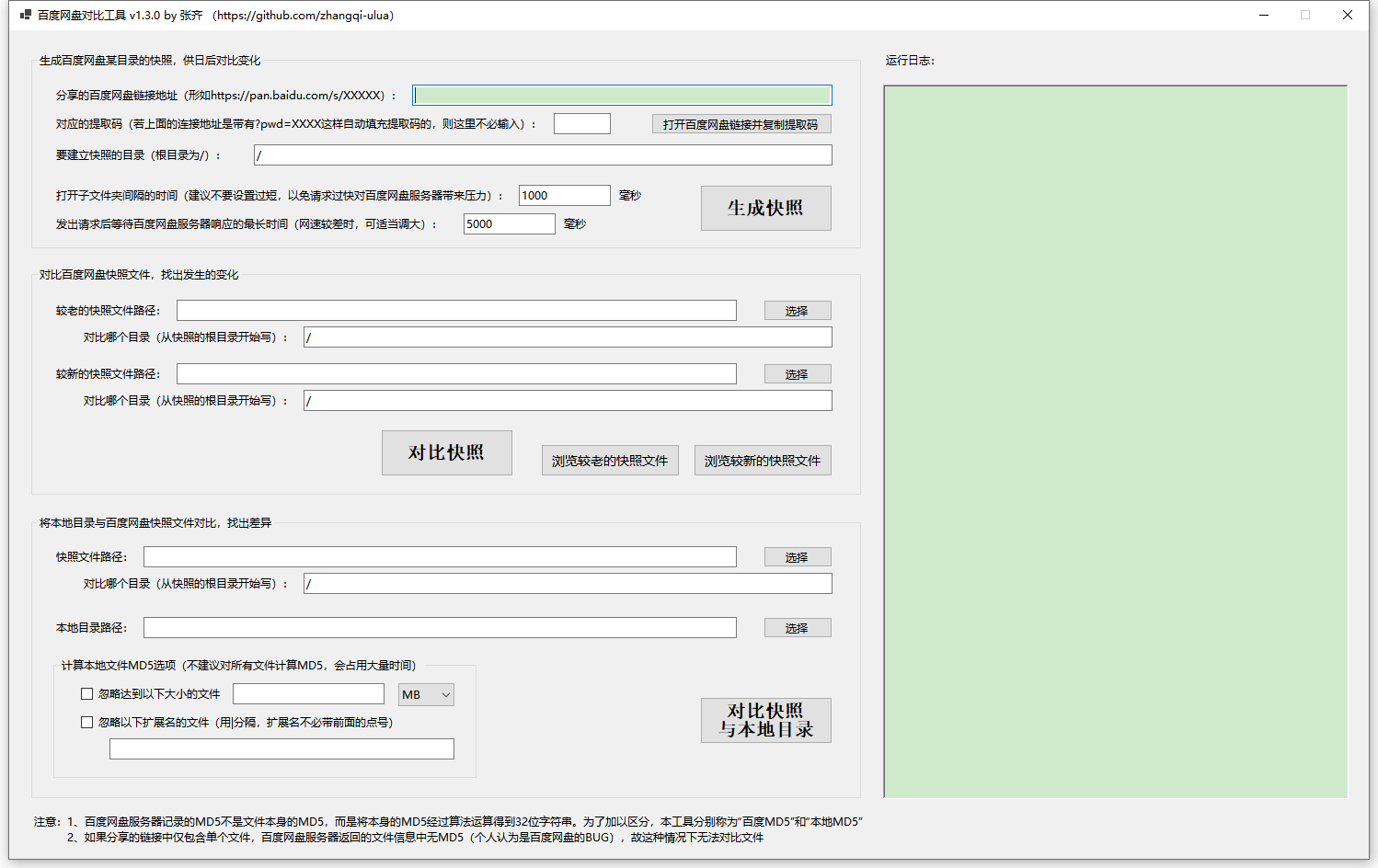
Task: Click 浏览较新的快照文件 button
Action: coord(763,461)
